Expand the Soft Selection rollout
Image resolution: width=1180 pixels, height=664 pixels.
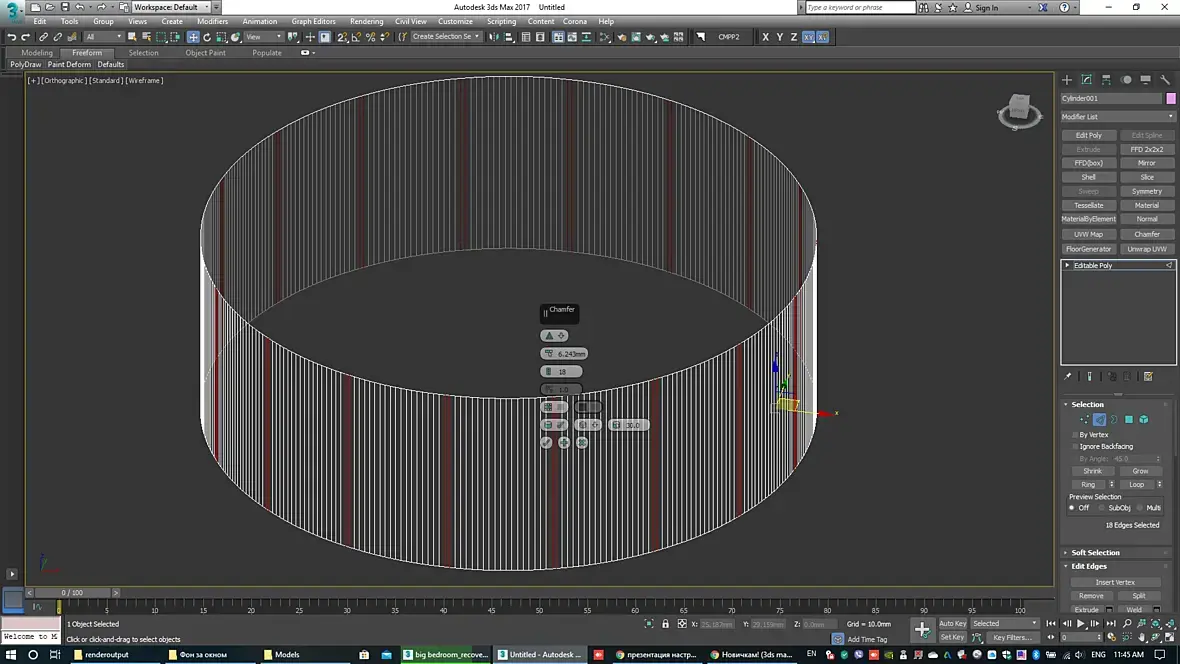click(1094, 553)
